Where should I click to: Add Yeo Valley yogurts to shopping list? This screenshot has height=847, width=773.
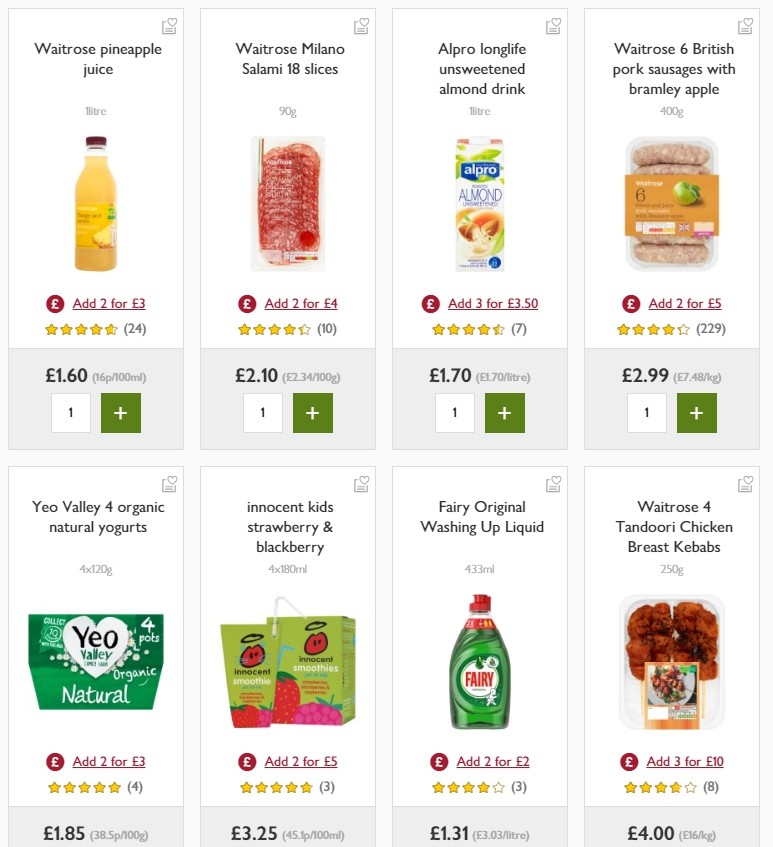169,483
